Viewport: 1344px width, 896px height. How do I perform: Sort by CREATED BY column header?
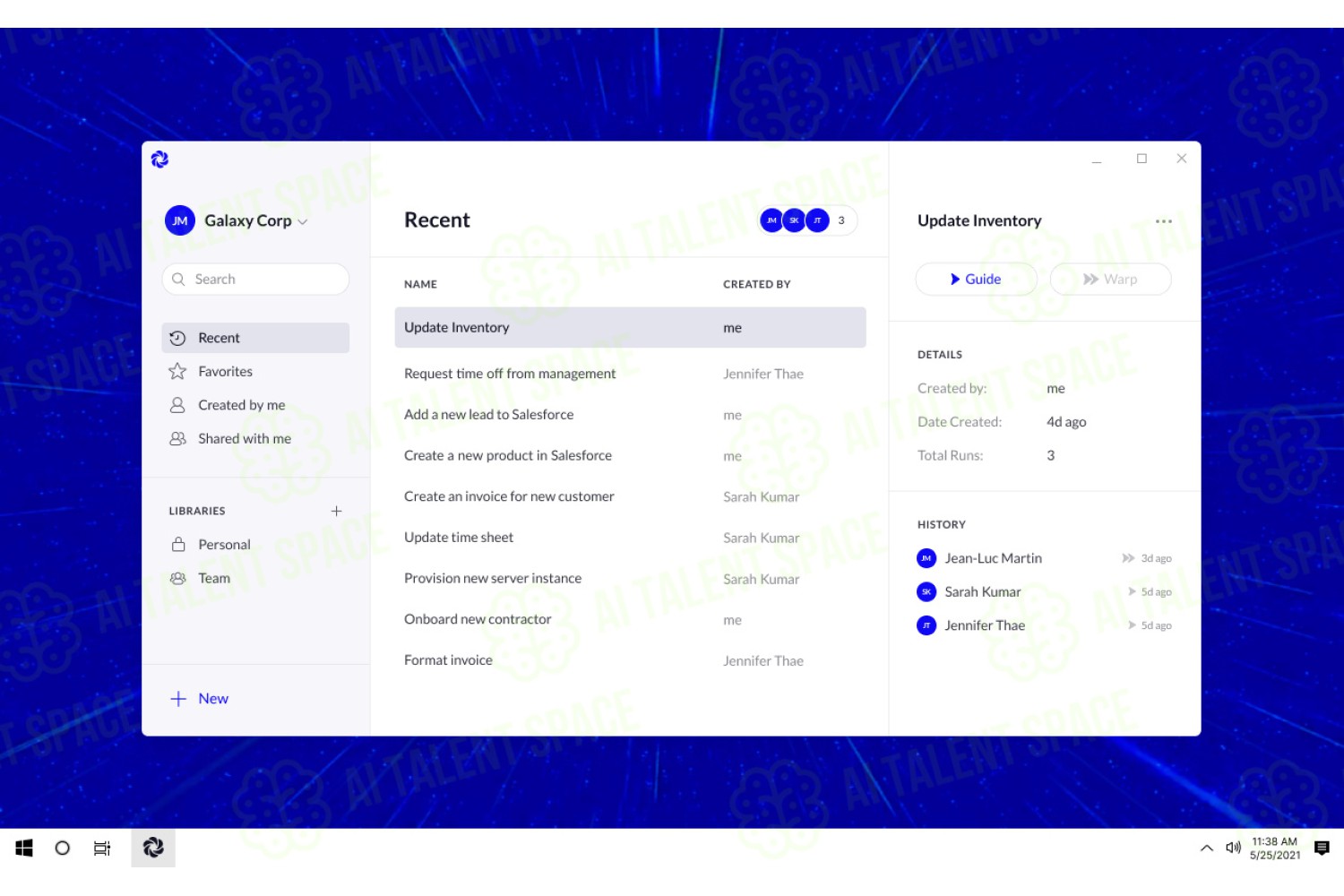(x=757, y=284)
